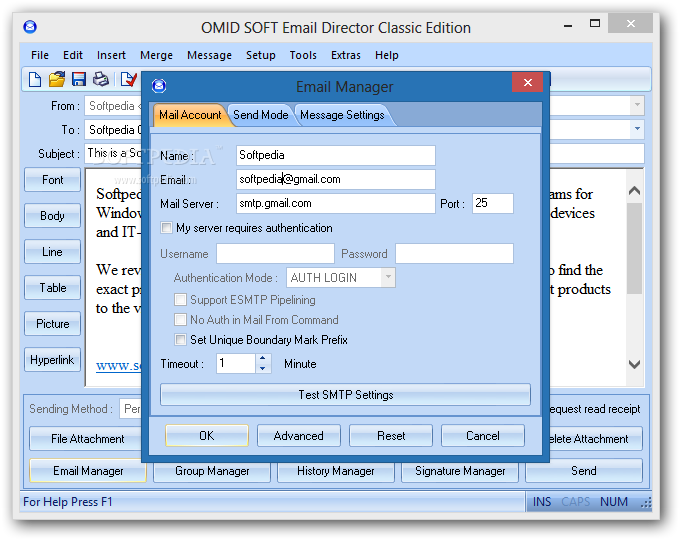The image size is (680, 540).
Task: Open the History Manager
Action: coord(336,471)
